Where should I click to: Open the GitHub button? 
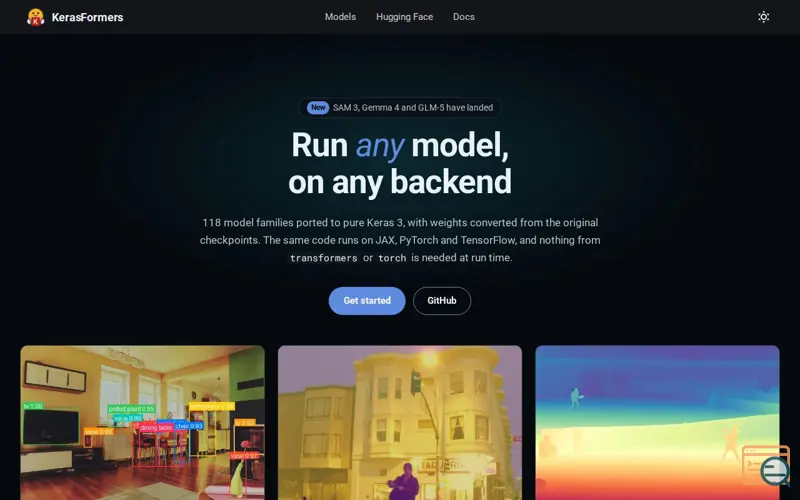coord(442,301)
